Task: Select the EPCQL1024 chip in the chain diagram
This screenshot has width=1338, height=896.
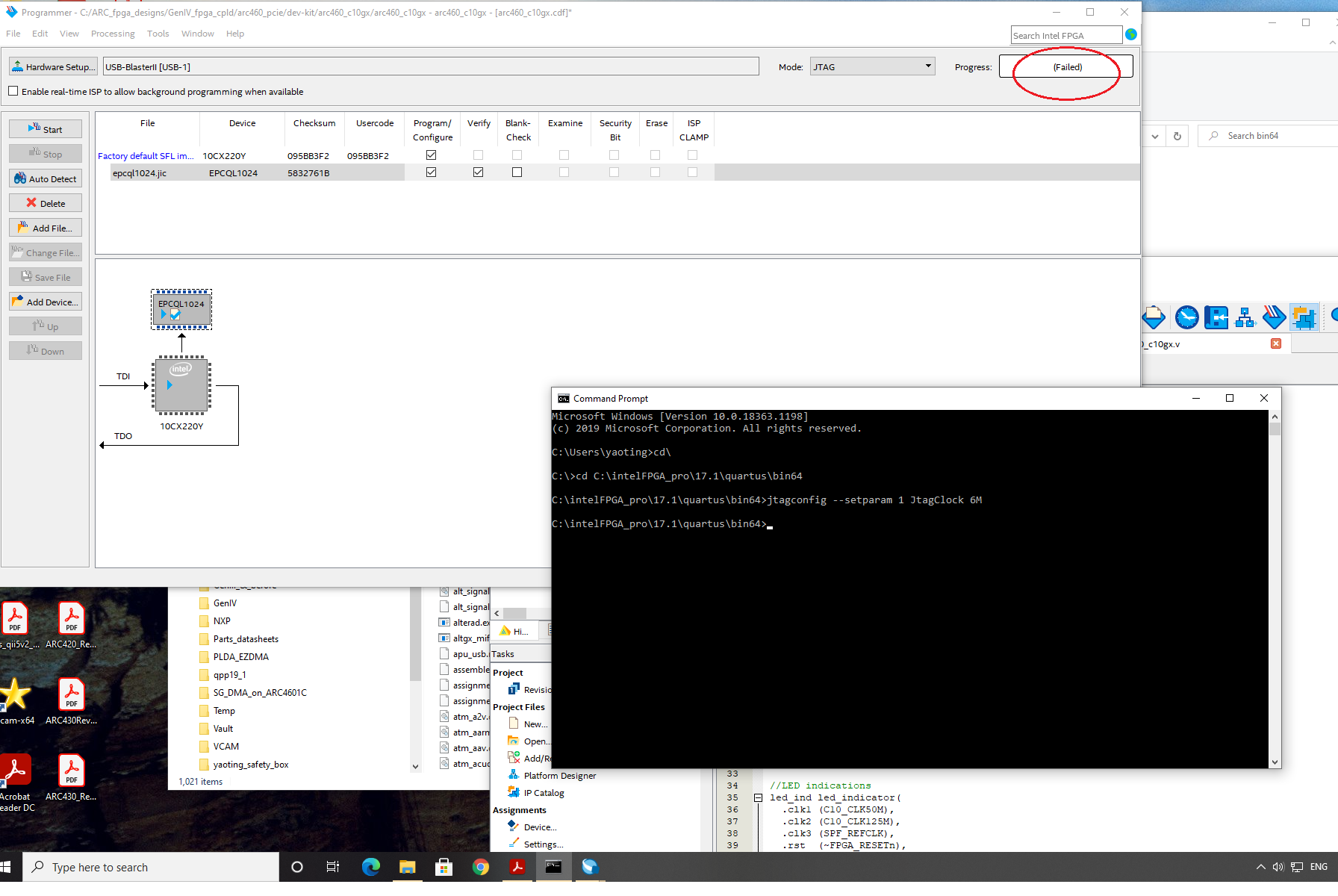Action: pyautogui.click(x=181, y=309)
